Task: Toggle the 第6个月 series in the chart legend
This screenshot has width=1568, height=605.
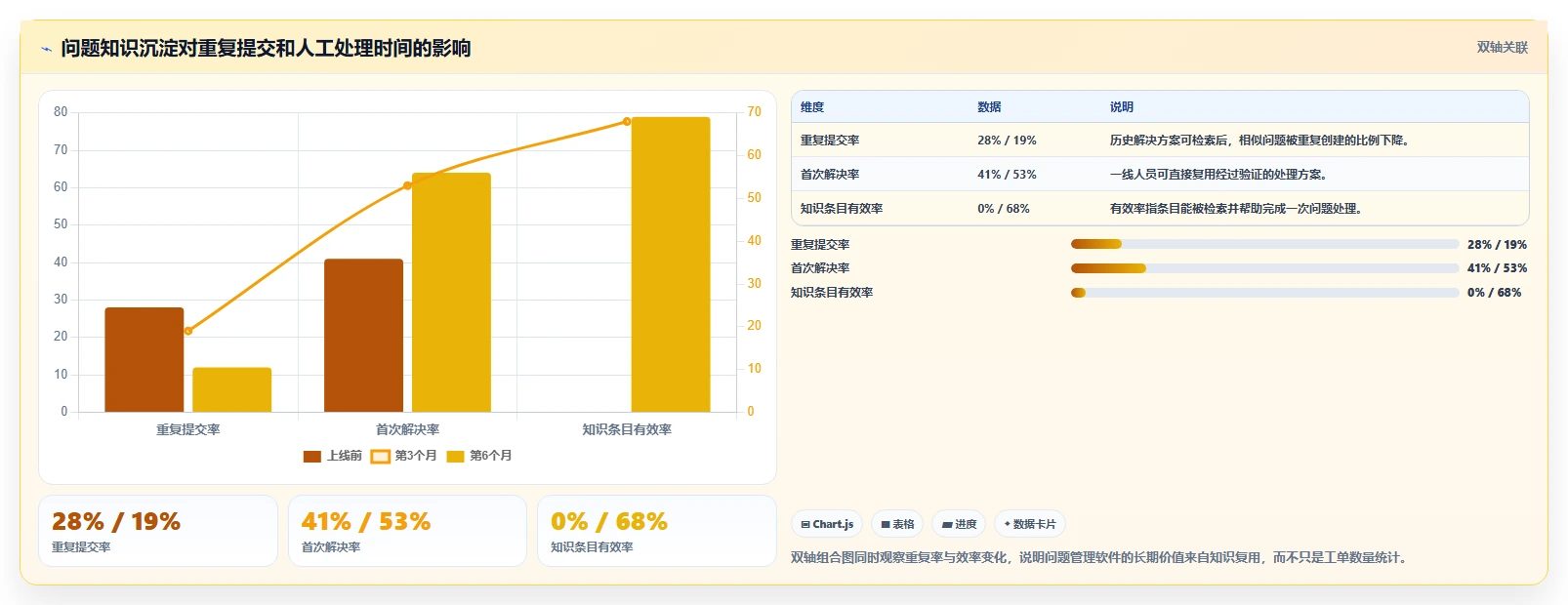Action: [479, 456]
